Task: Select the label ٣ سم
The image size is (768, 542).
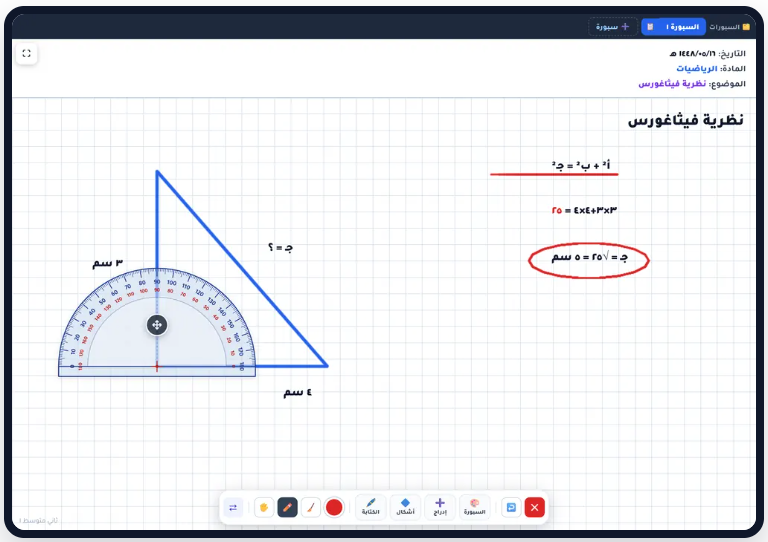Action: (107, 263)
